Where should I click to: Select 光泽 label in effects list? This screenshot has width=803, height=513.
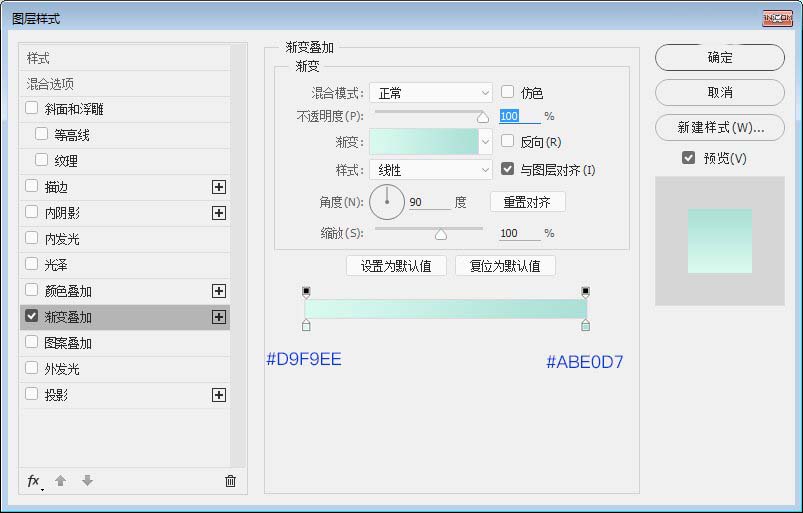(56, 265)
